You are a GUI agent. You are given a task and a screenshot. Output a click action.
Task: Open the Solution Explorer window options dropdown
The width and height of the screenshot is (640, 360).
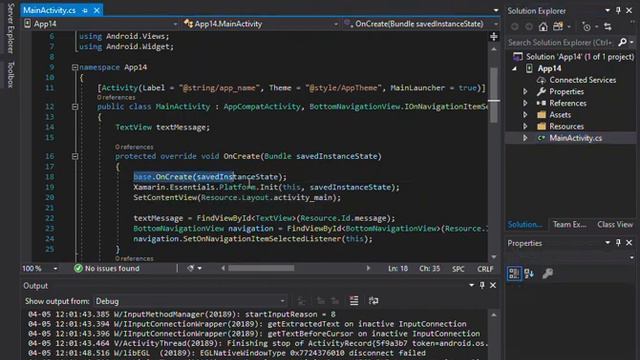pyautogui.click(x=607, y=11)
